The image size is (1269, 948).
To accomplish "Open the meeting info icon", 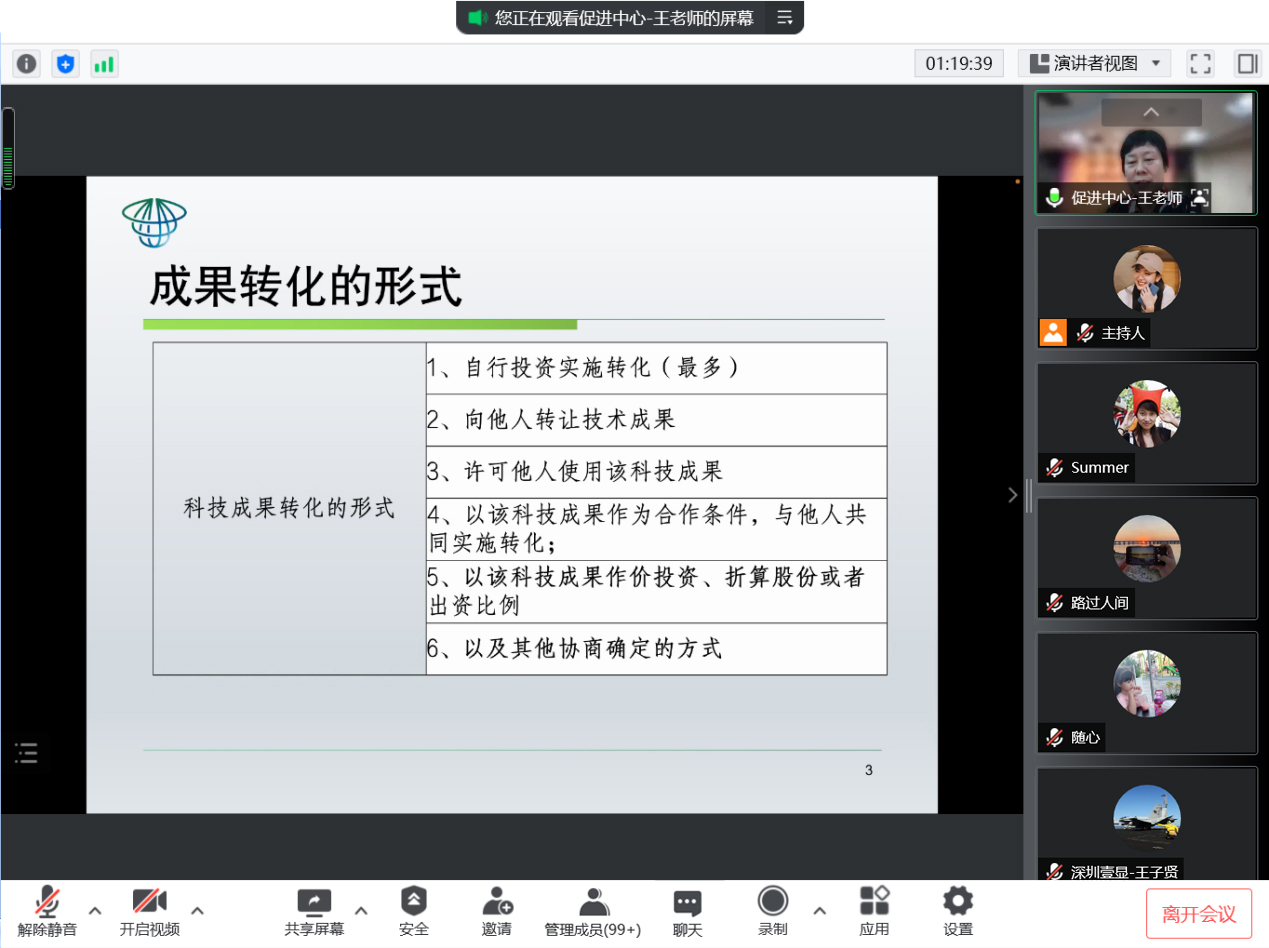I will [x=26, y=64].
